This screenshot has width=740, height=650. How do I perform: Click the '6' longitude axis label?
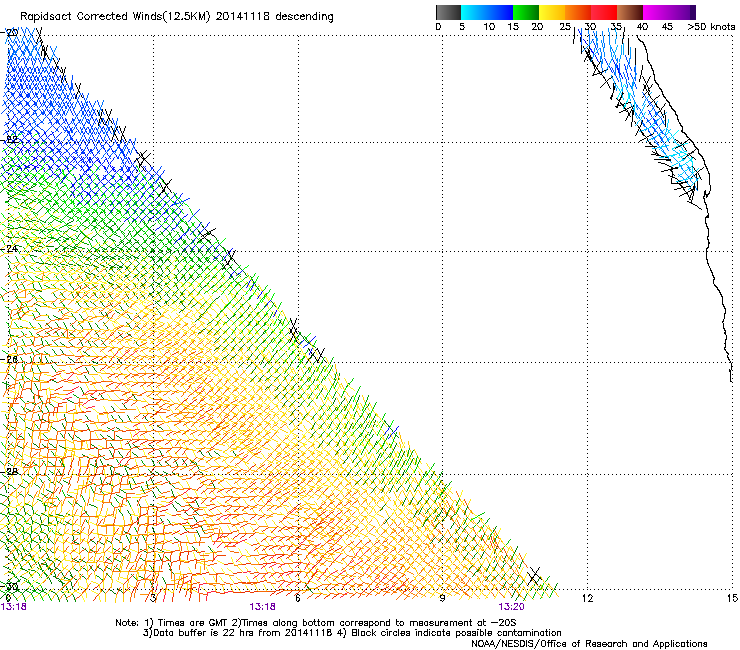[x=297, y=599]
